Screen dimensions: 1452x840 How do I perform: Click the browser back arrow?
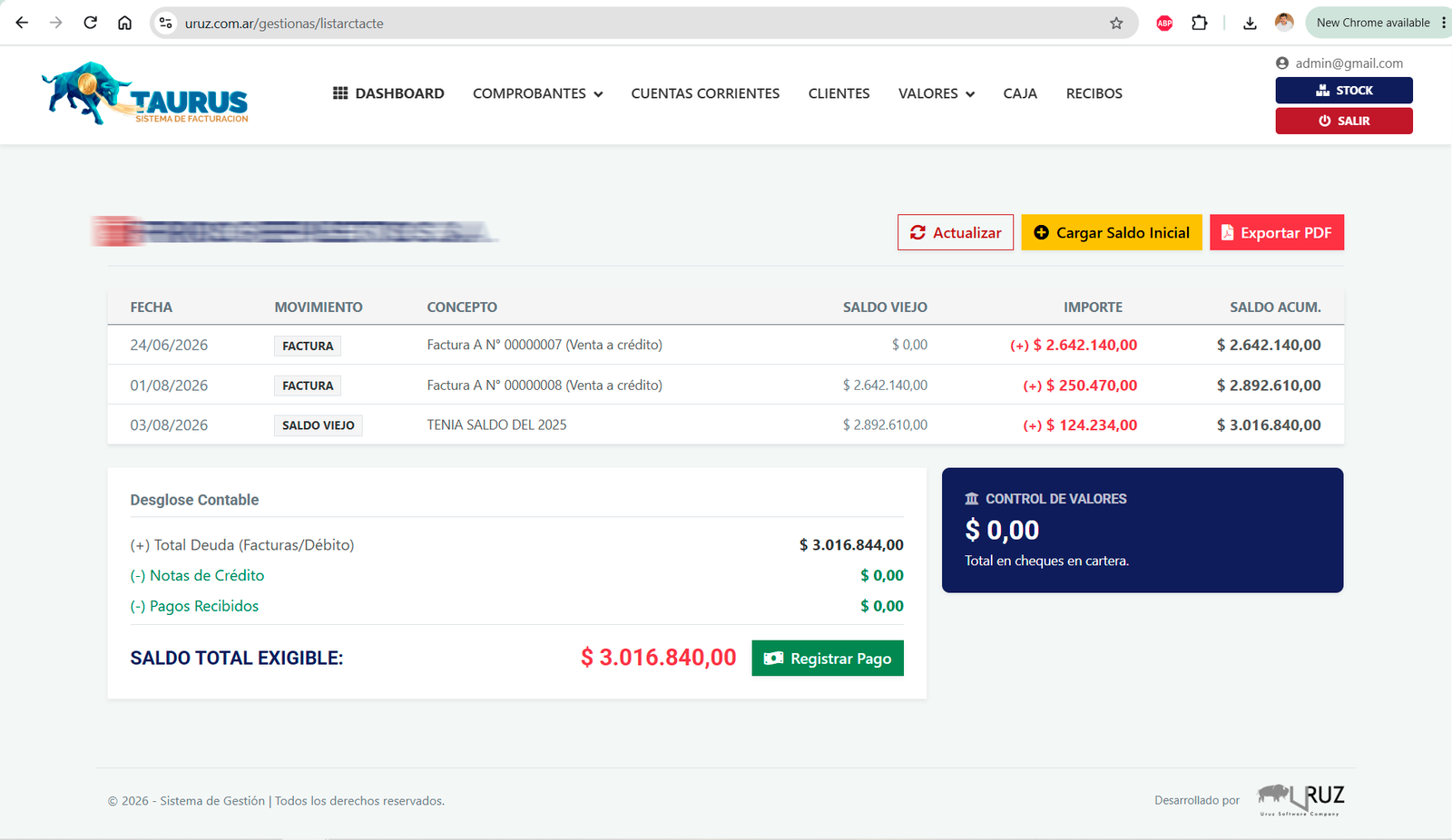(x=22, y=23)
